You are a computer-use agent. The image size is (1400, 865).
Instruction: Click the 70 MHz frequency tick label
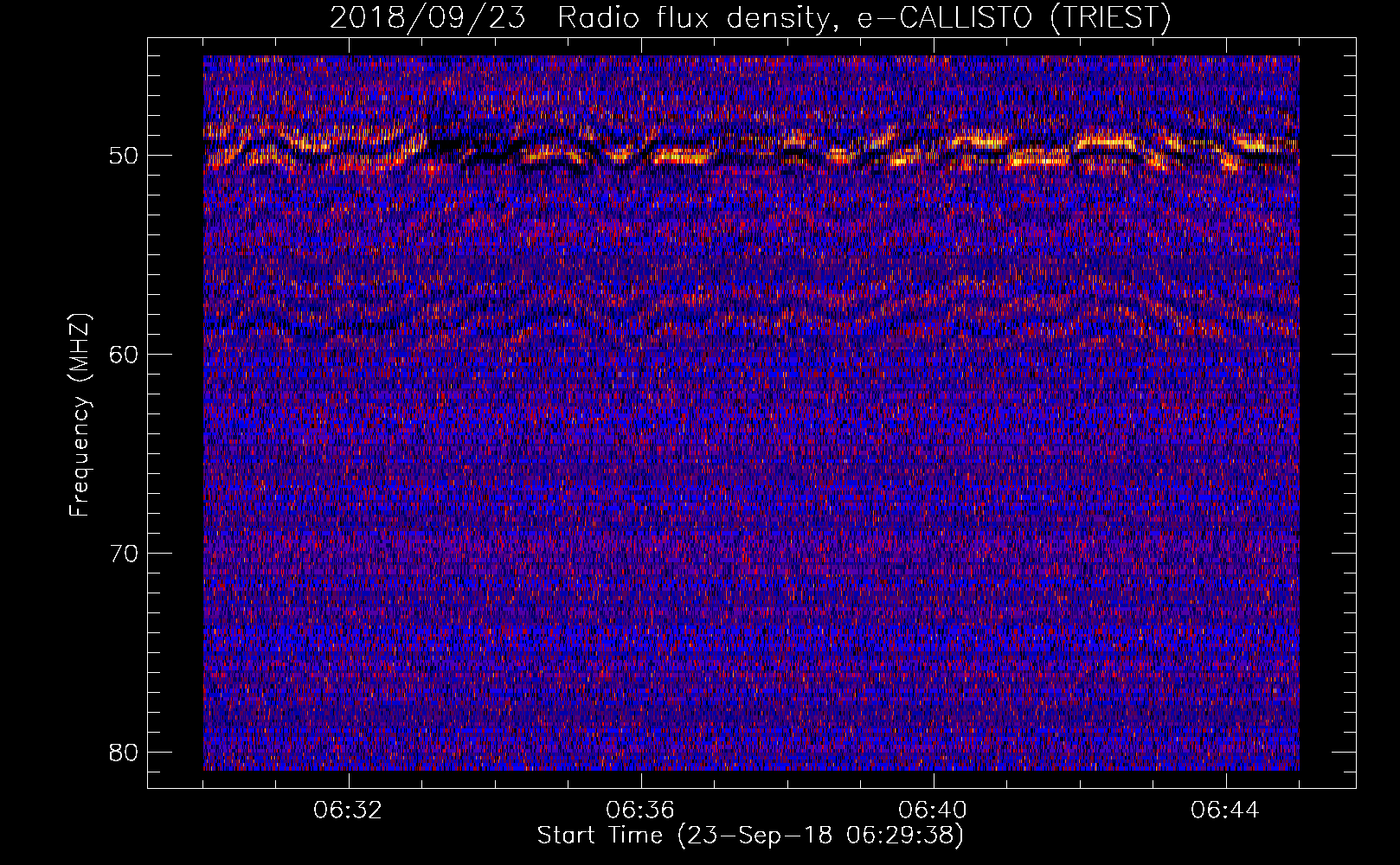pos(125,554)
